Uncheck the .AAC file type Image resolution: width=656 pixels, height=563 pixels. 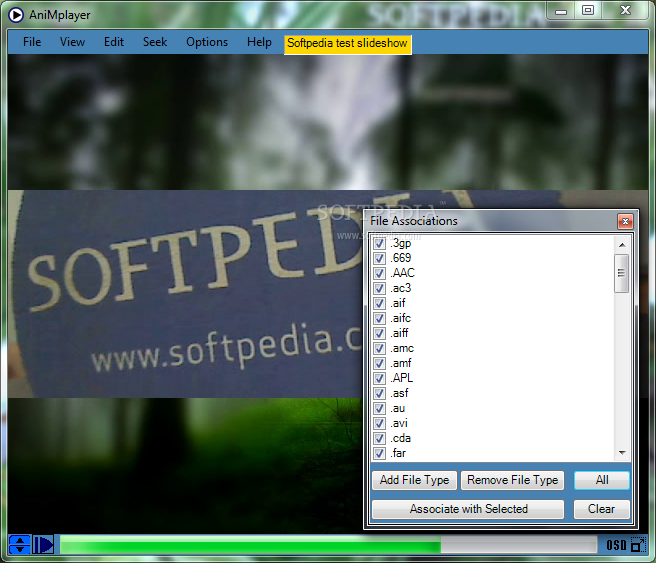[x=379, y=274]
